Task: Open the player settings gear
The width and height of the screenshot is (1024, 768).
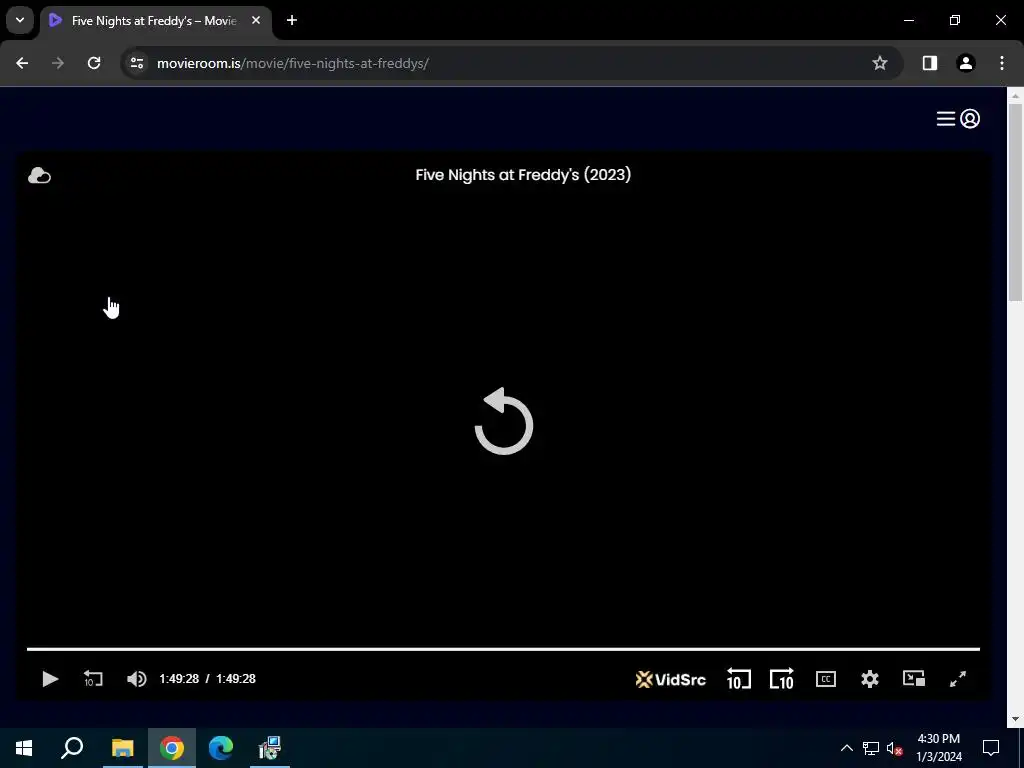Action: pyautogui.click(x=870, y=679)
